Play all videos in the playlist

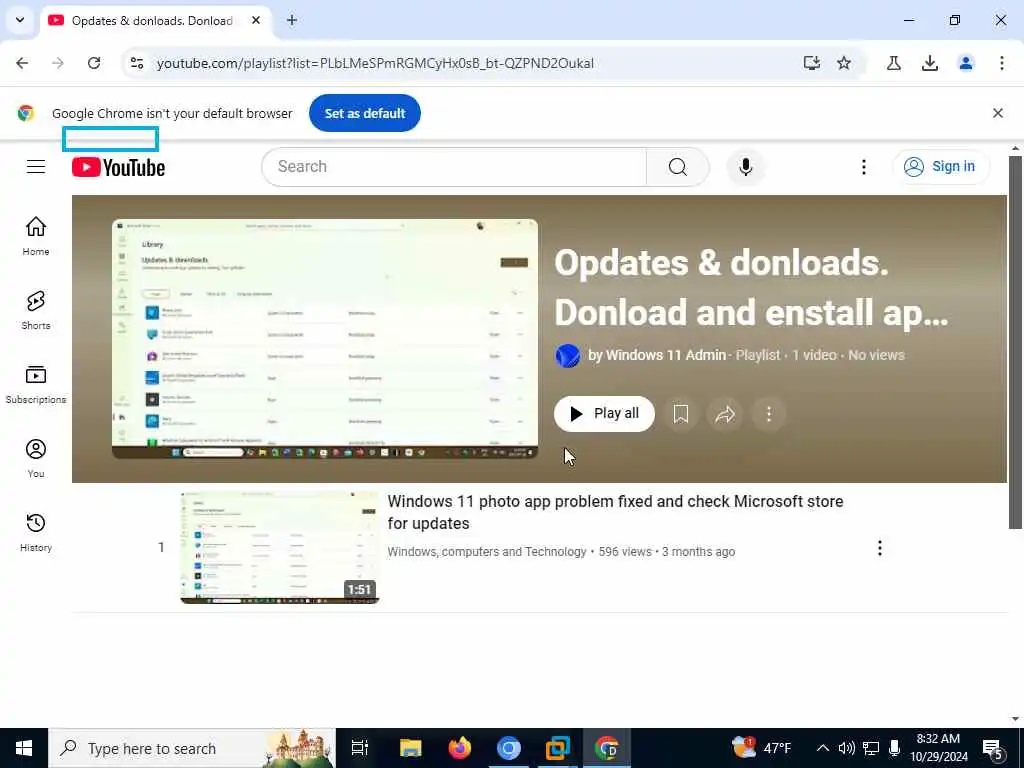[x=604, y=413]
